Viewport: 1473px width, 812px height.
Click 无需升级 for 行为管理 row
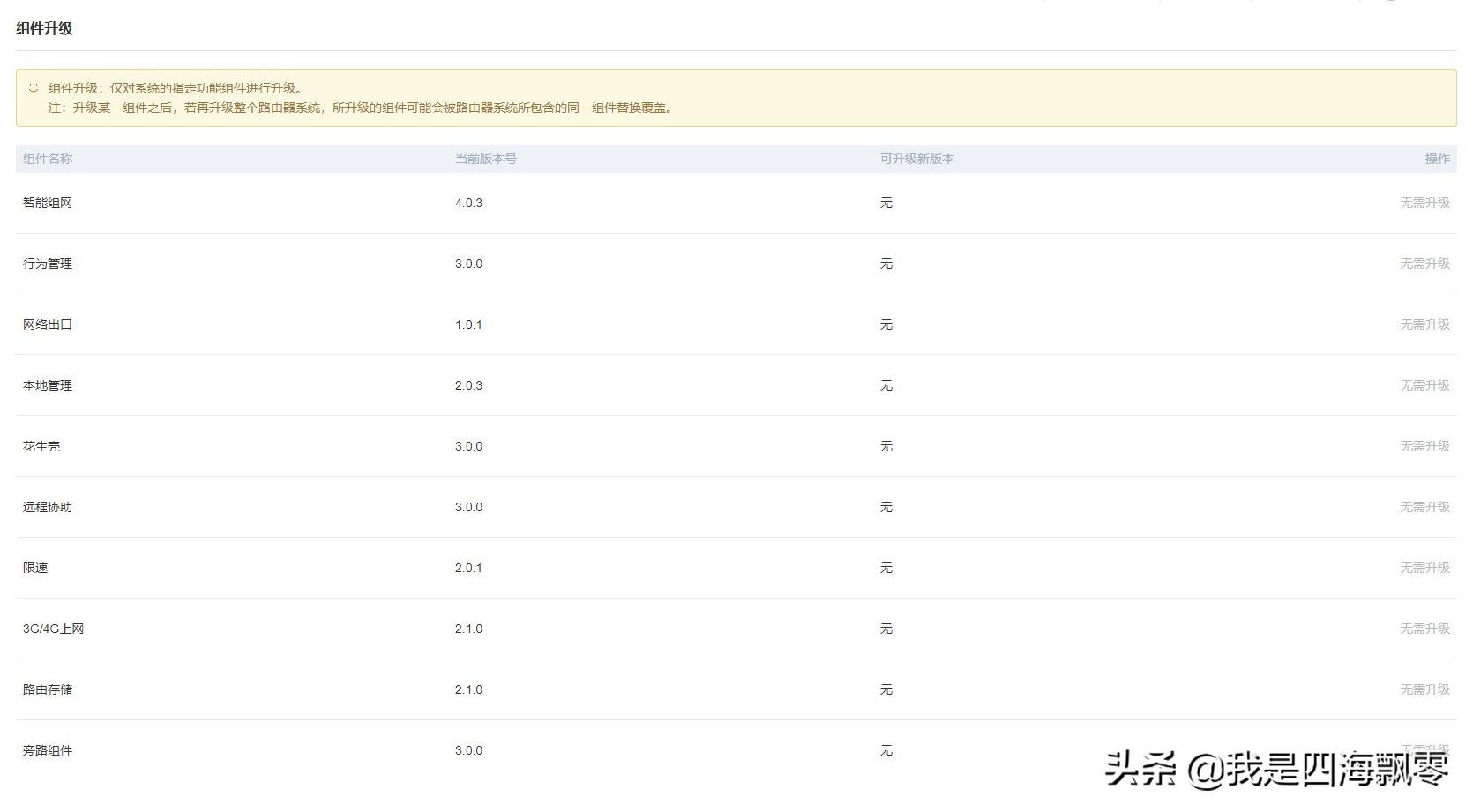point(1424,264)
